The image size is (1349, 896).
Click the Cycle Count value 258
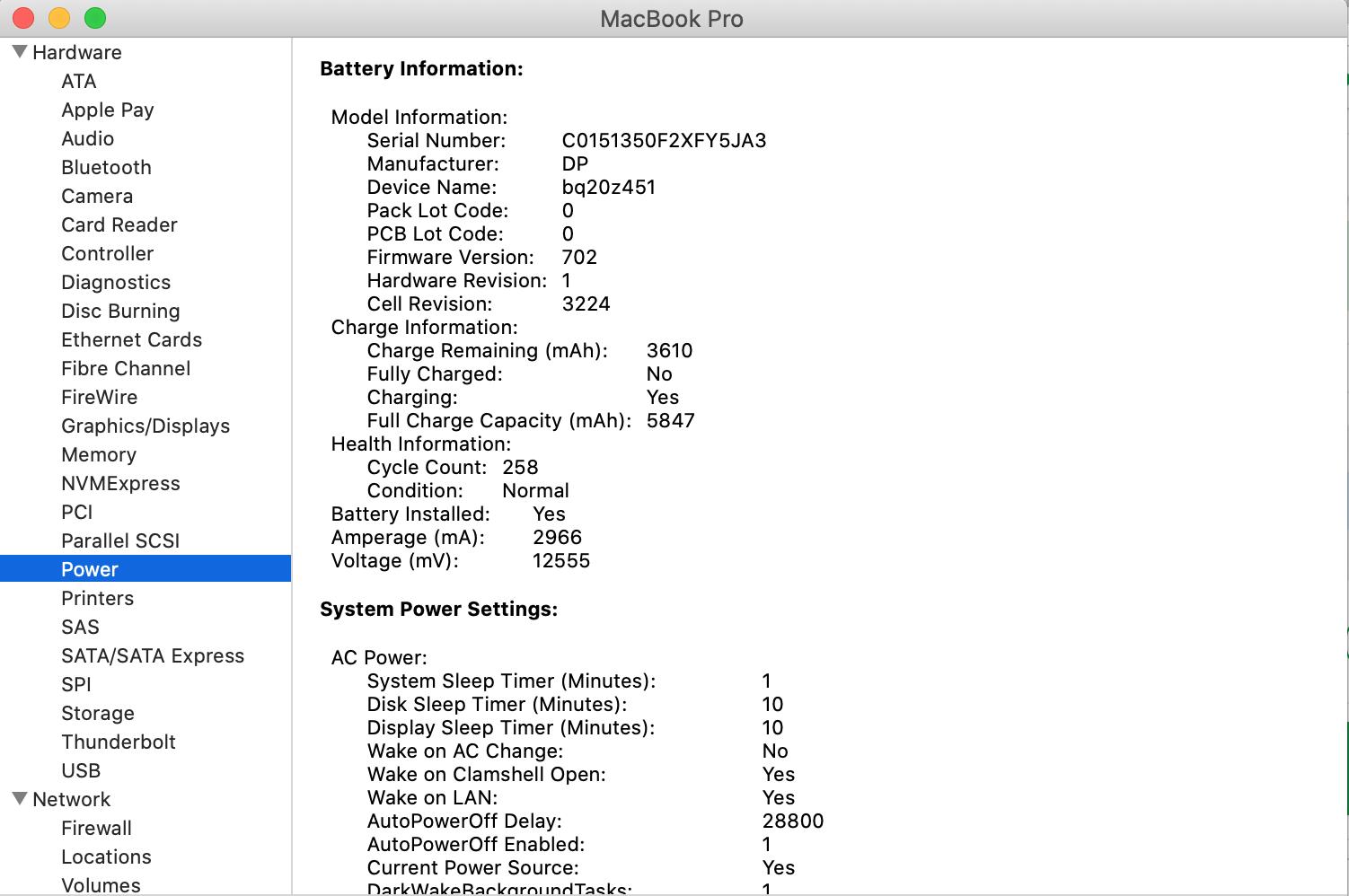click(x=520, y=467)
